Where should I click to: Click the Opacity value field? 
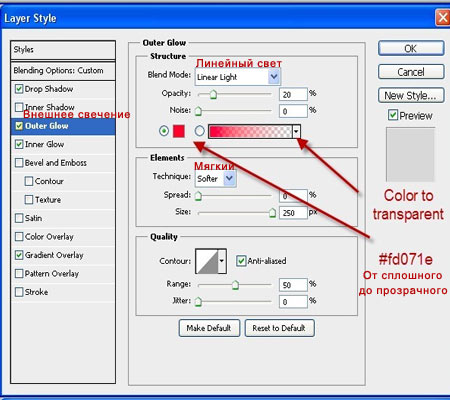(293, 94)
